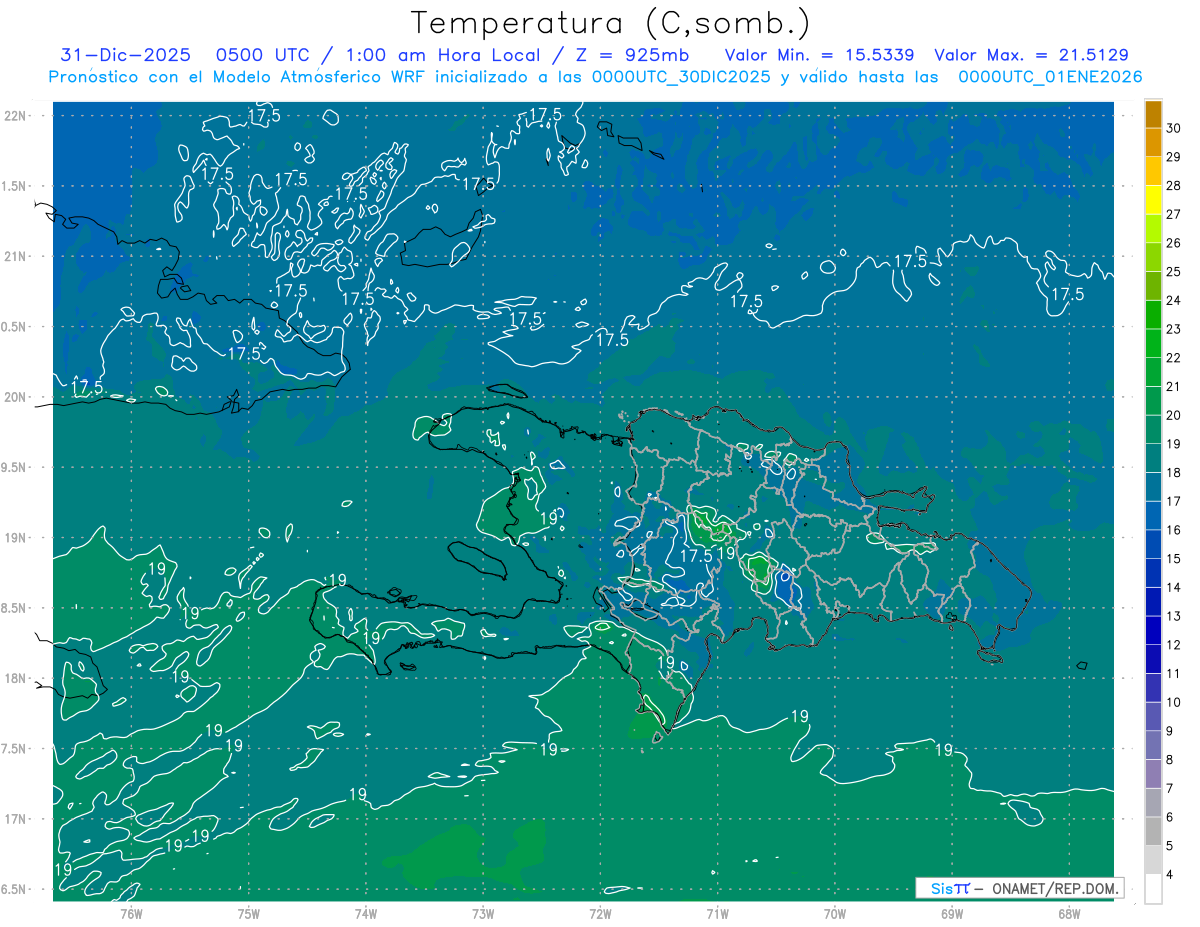This screenshot has width=1200, height=927.
Task: Click purple colorbar segment between 7 and 8
Action: (1153, 775)
